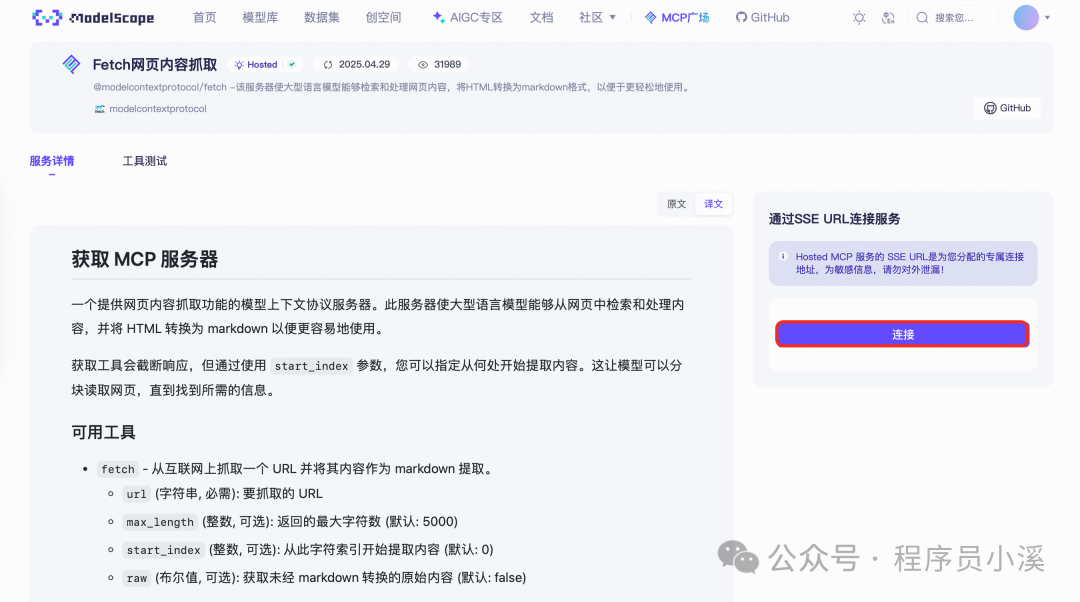Click the 连接 connect button
1080x602 pixels.
point(902,334)
